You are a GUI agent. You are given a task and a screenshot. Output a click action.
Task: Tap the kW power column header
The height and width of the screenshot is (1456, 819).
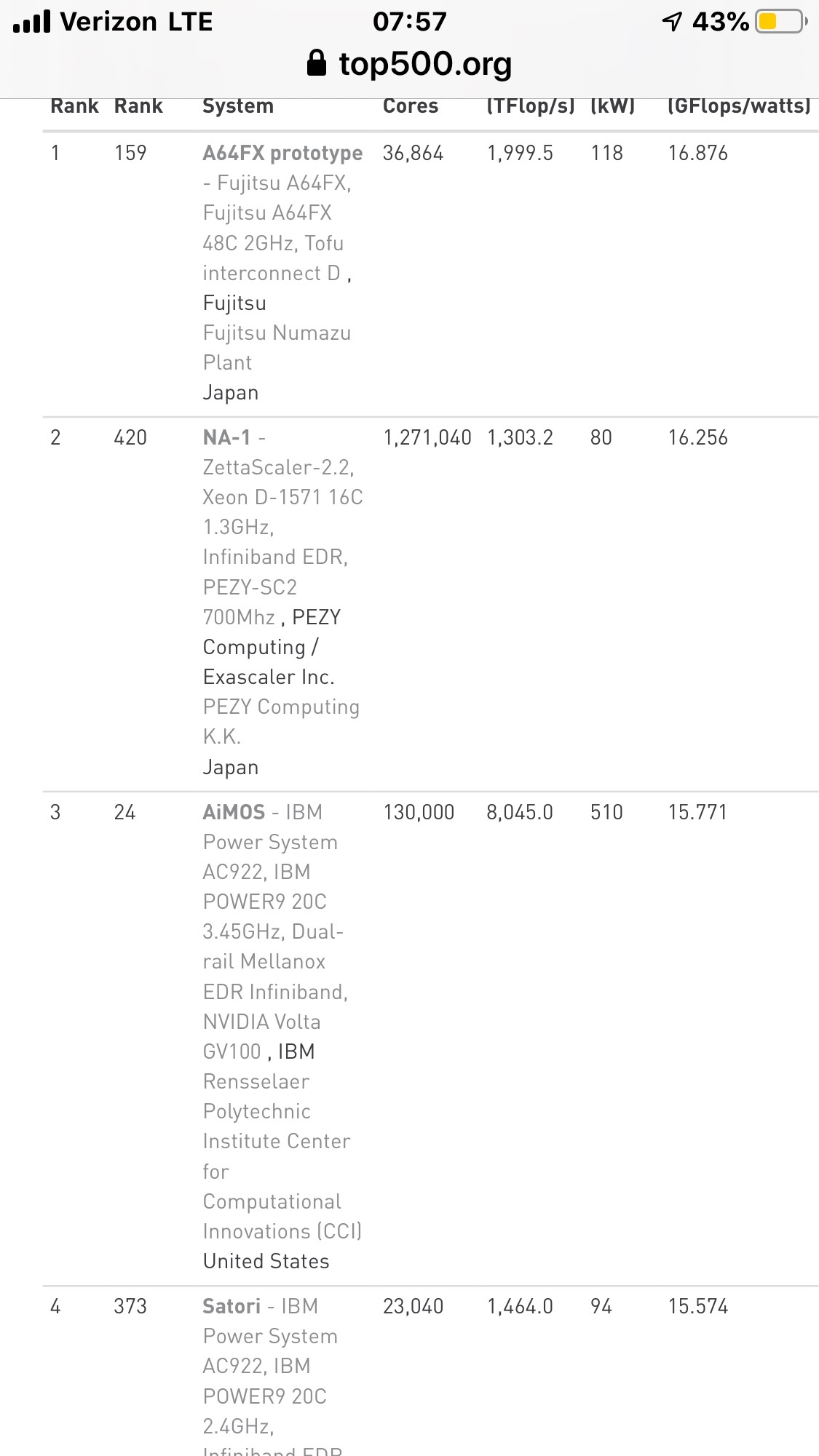point(613,106)
